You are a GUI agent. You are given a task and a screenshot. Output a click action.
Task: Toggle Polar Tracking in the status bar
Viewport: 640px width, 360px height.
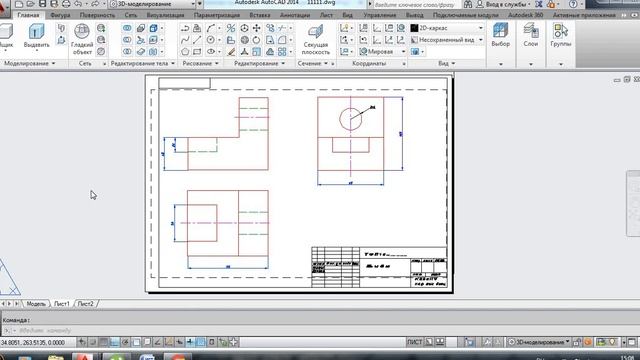(x=125, y=342)
